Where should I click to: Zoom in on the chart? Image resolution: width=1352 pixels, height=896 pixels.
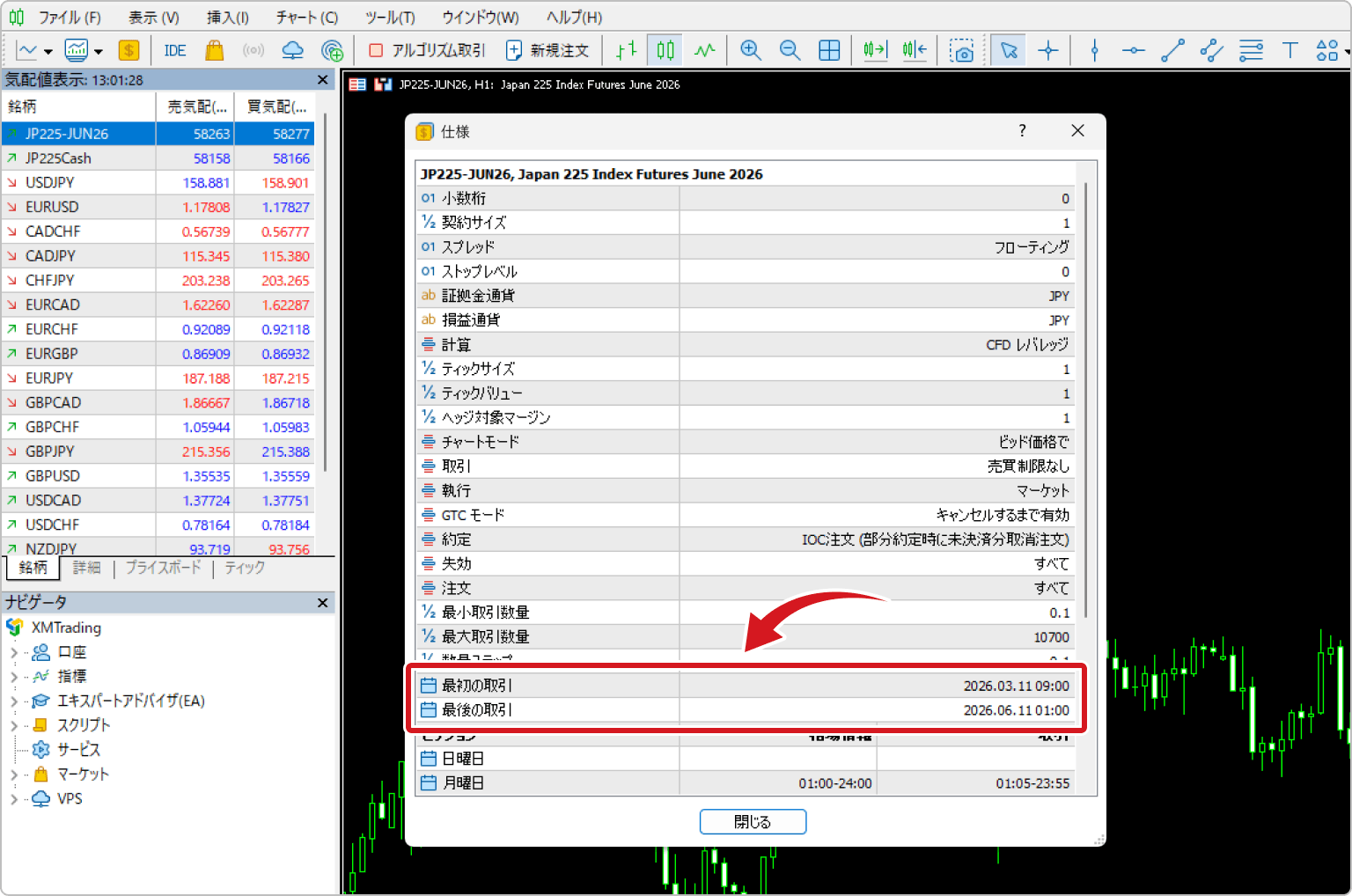[x=750, y=50]
